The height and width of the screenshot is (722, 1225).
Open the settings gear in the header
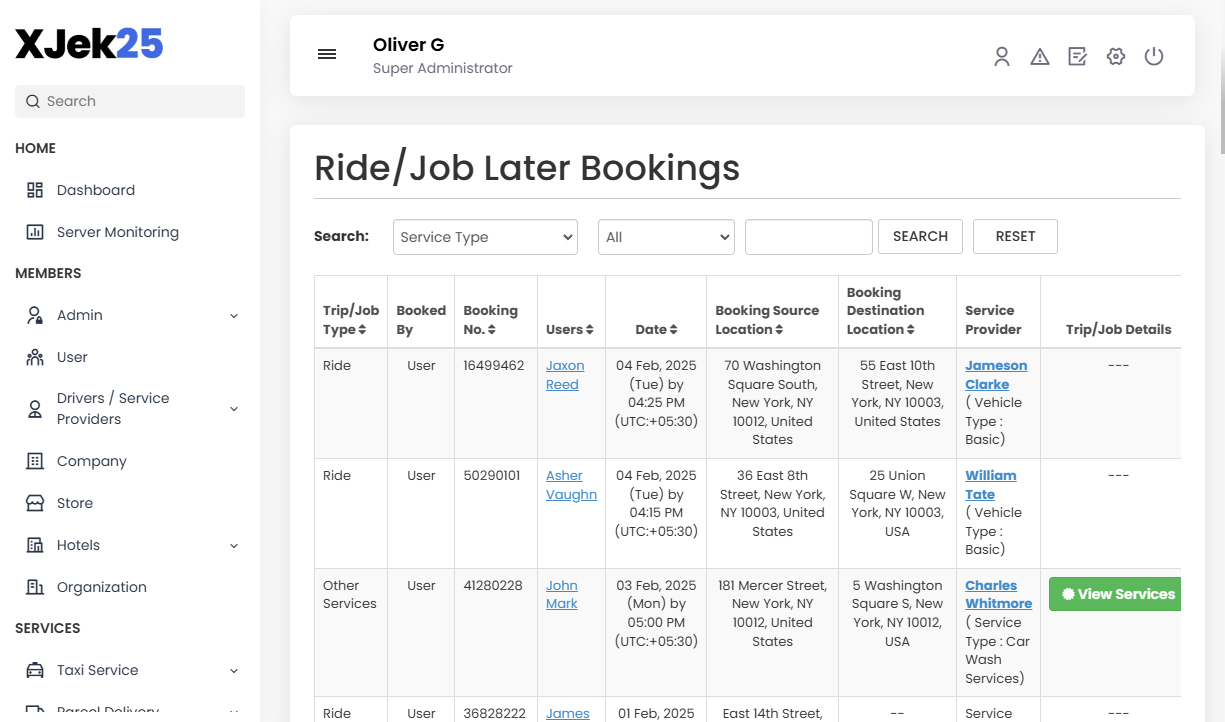(x=1115, y=56)
